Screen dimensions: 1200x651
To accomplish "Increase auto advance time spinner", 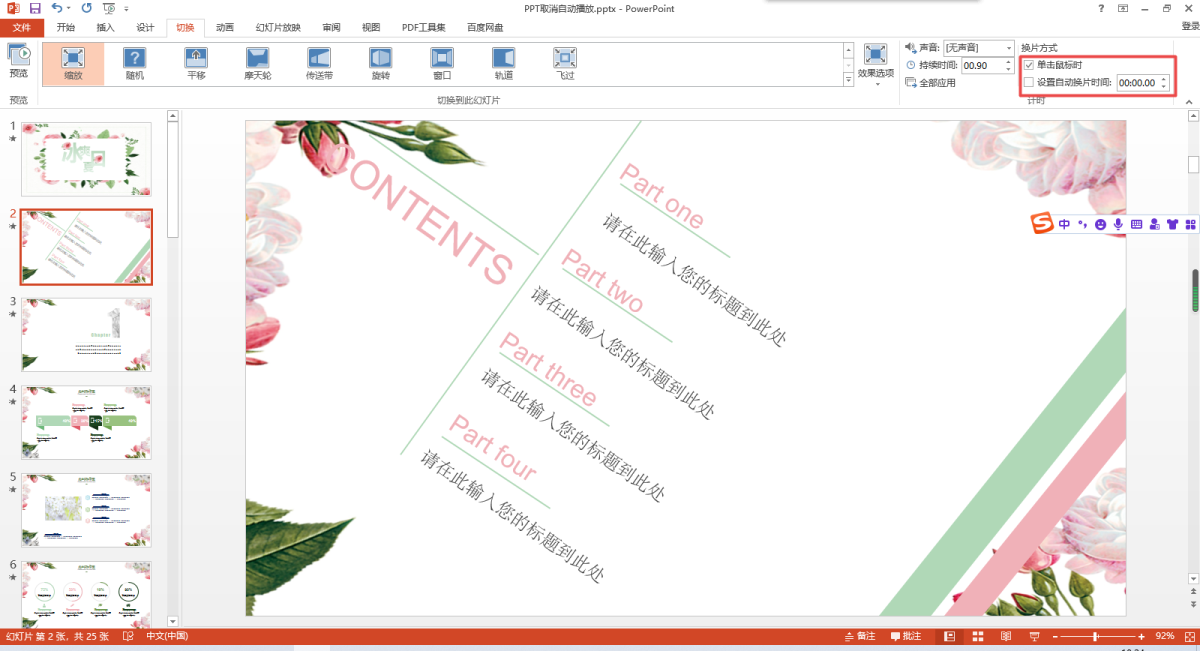I will [1163, 79].
